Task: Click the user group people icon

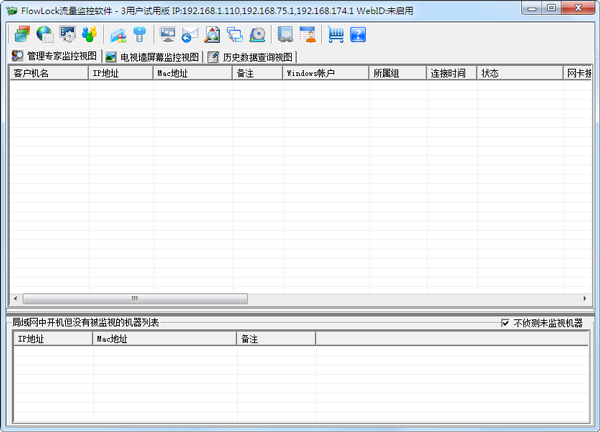Action: [91, 35]
